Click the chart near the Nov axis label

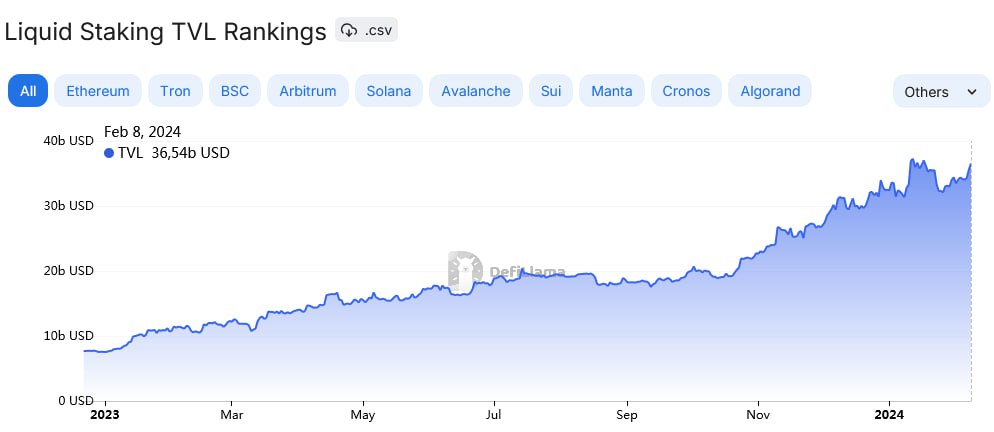click(758, 414)
